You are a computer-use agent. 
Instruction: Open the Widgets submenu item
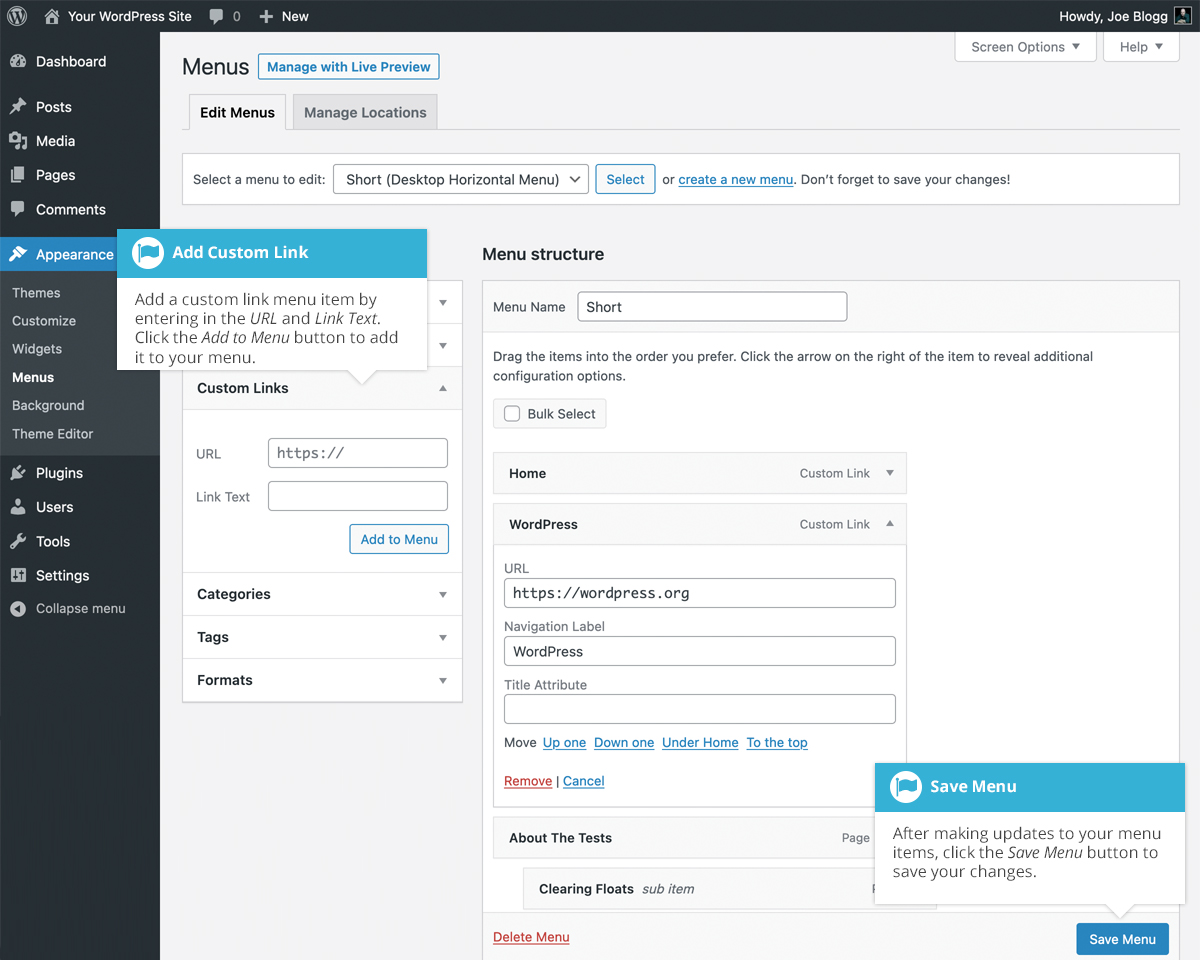37,349
